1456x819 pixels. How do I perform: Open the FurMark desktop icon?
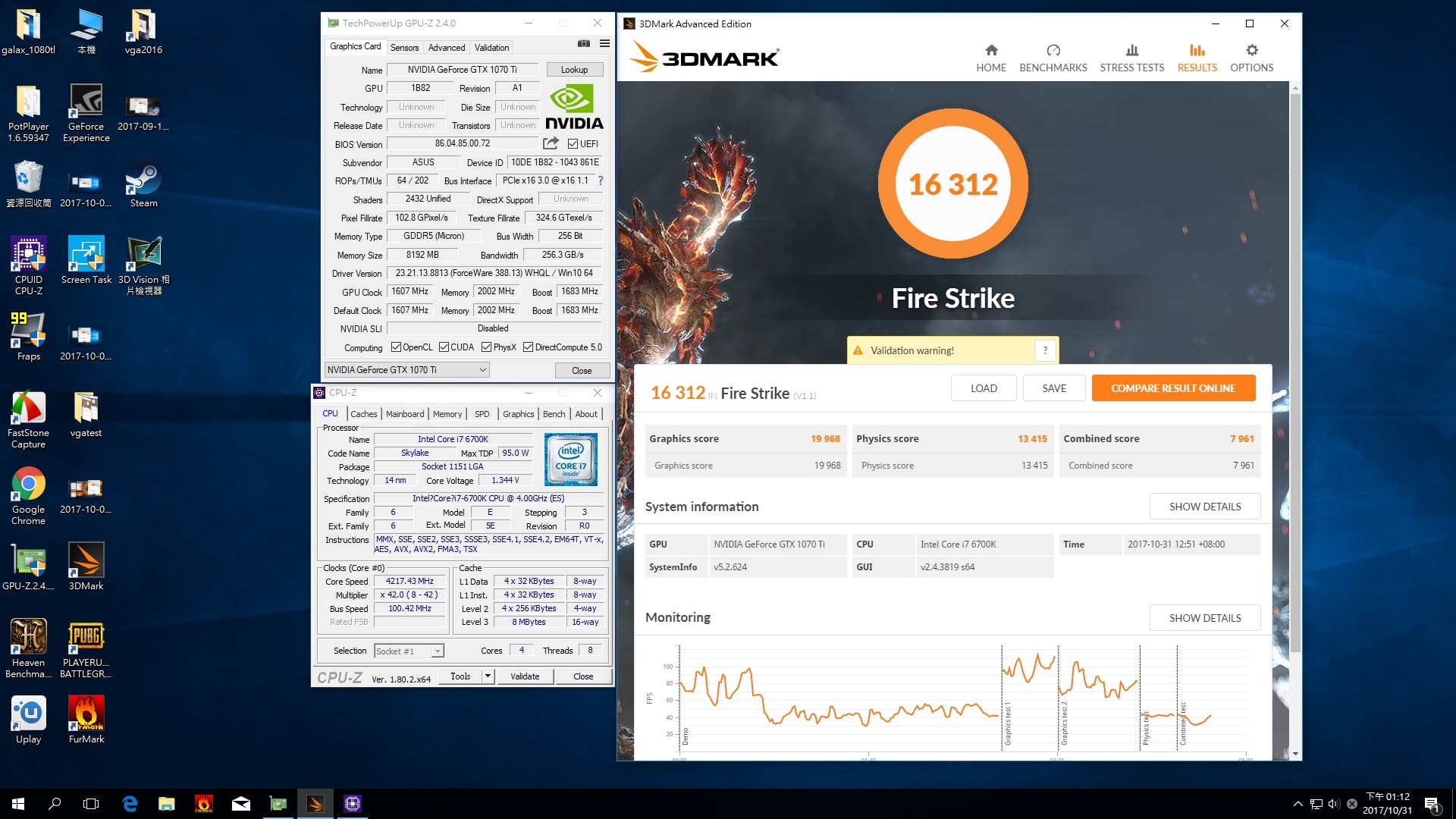(x=86, y=719)
